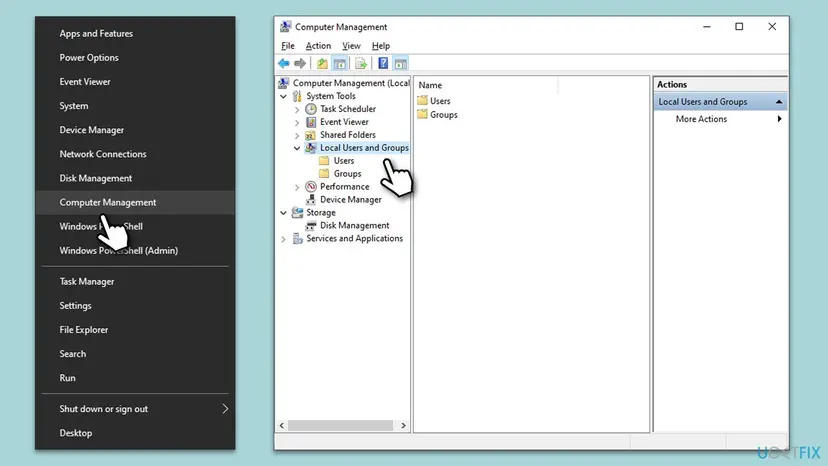Expand the Event Viewer tree node
828x466 pixels.
[297, 123]
